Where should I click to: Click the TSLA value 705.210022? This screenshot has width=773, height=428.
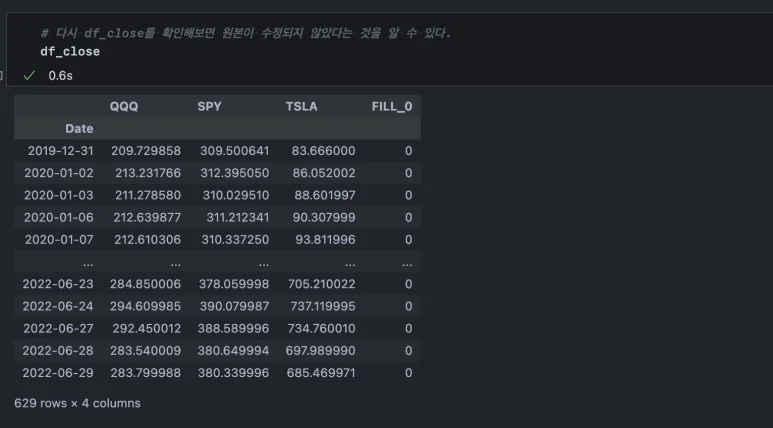pos(321,284)
